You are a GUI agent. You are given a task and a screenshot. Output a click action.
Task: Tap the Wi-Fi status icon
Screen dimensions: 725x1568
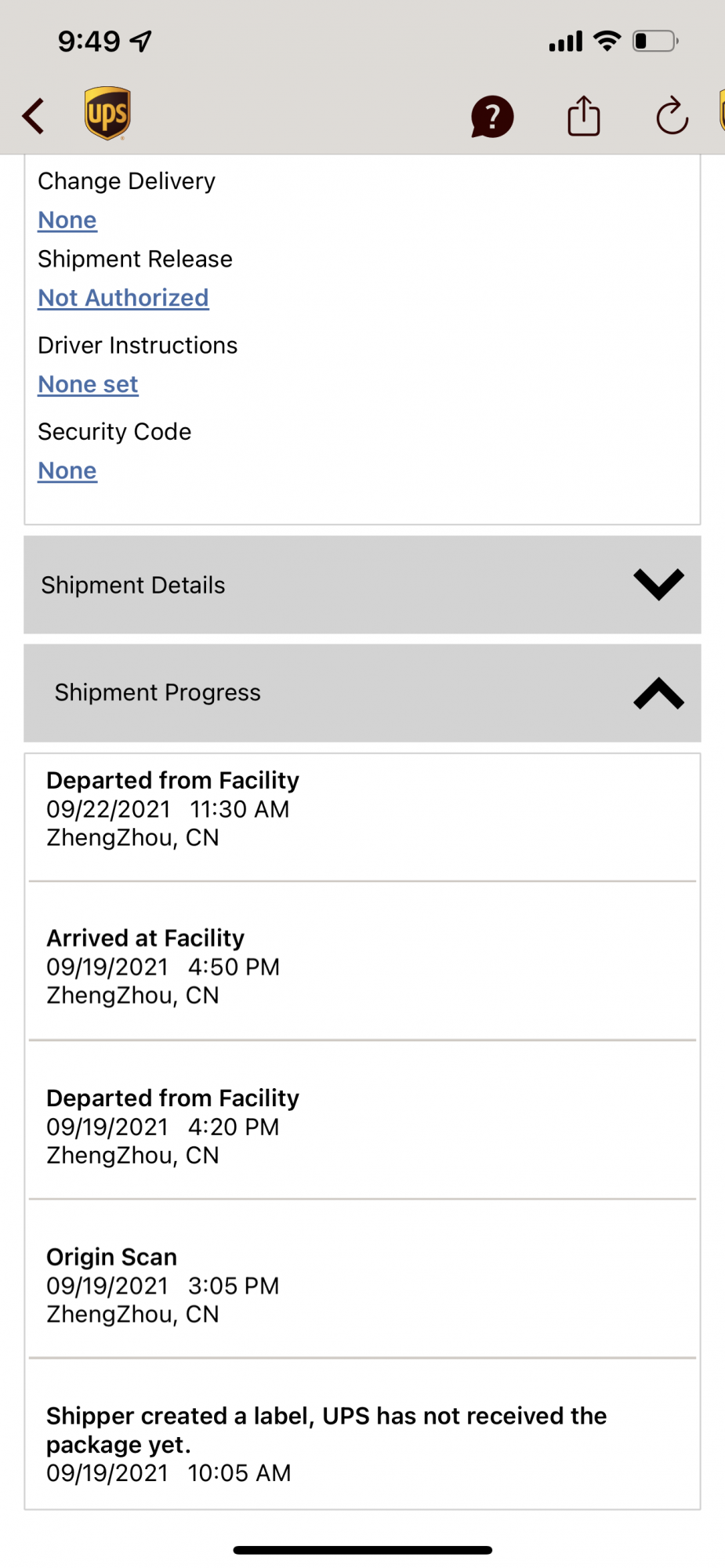pos(607,41)
